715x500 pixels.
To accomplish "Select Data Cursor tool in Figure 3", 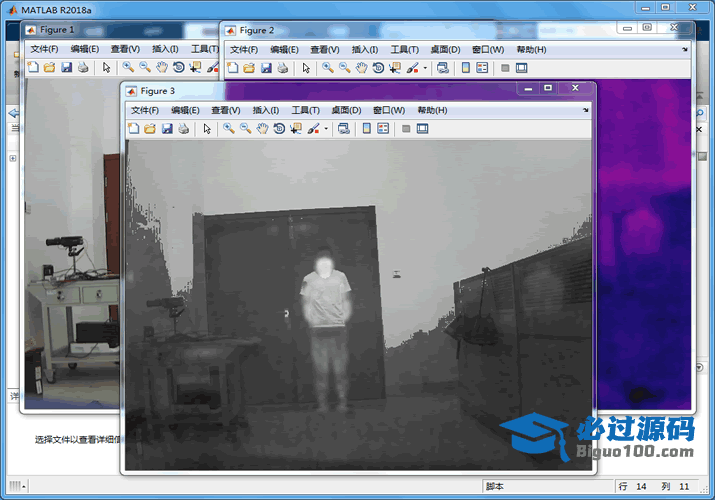I will [x=296, y=128].
